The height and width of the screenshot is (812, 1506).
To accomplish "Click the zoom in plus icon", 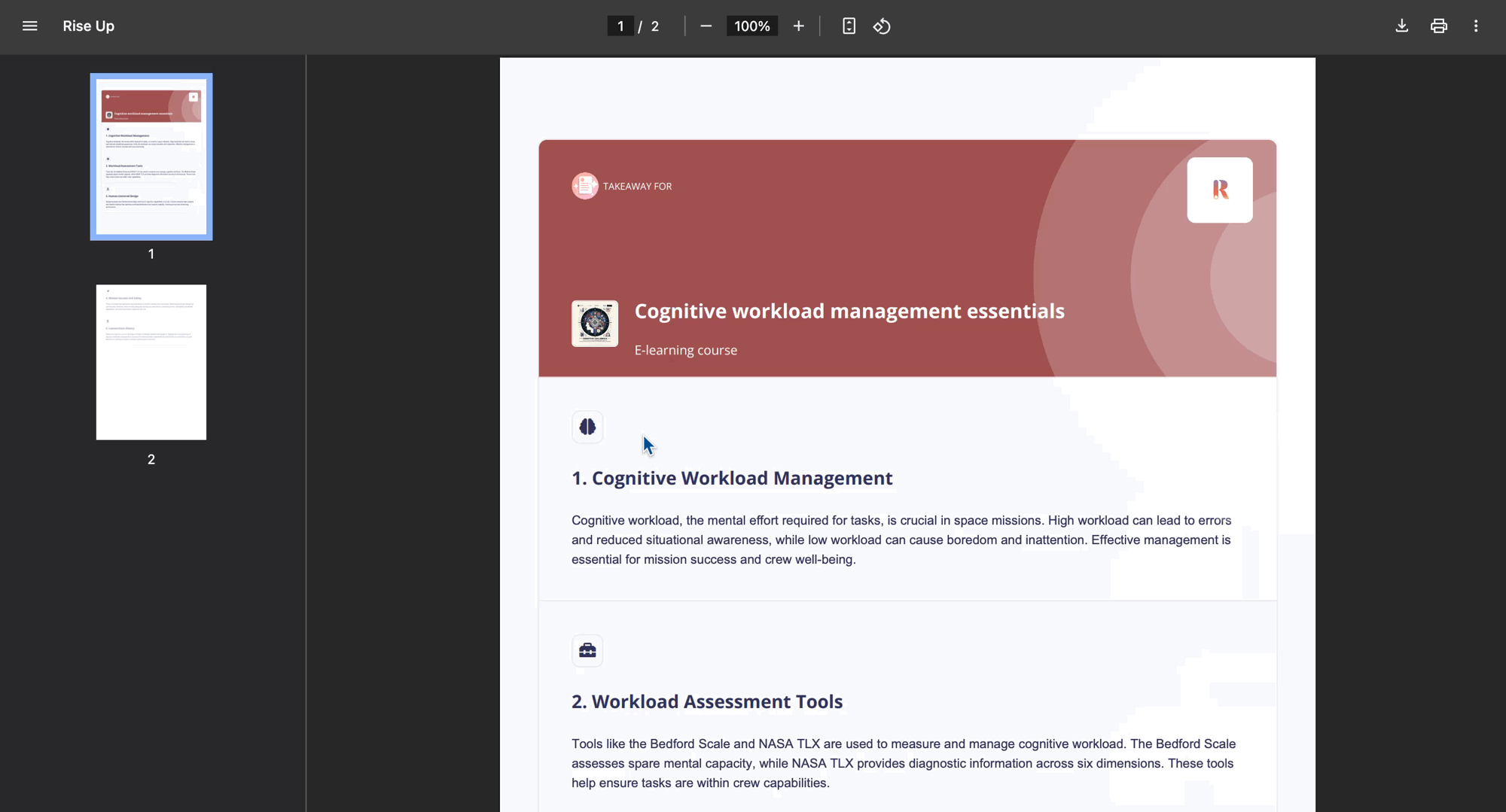I will click(798, 26).
